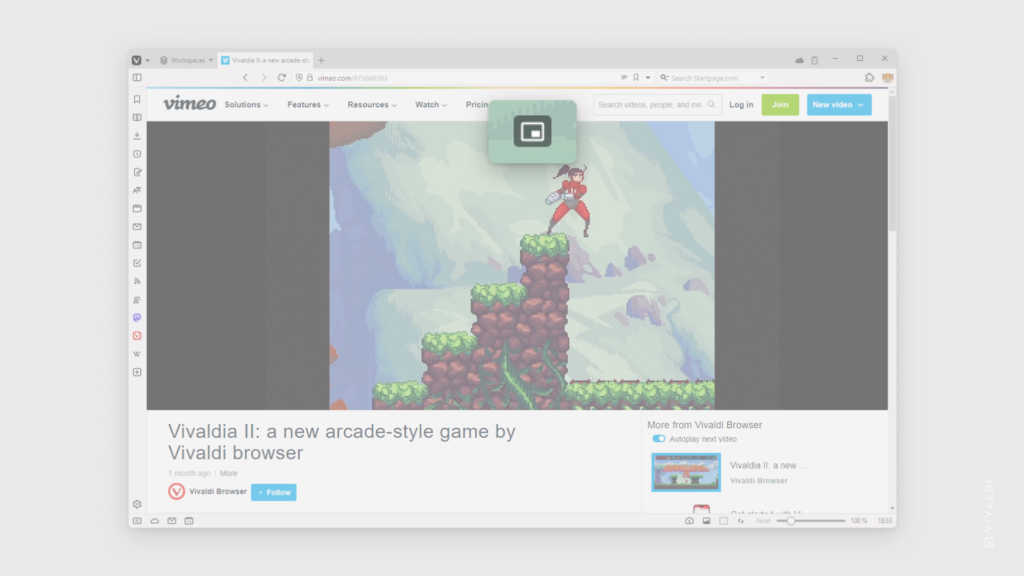Open the History panel icon
This screenshot has height=576, width=1024.
[x=137, y=154]
